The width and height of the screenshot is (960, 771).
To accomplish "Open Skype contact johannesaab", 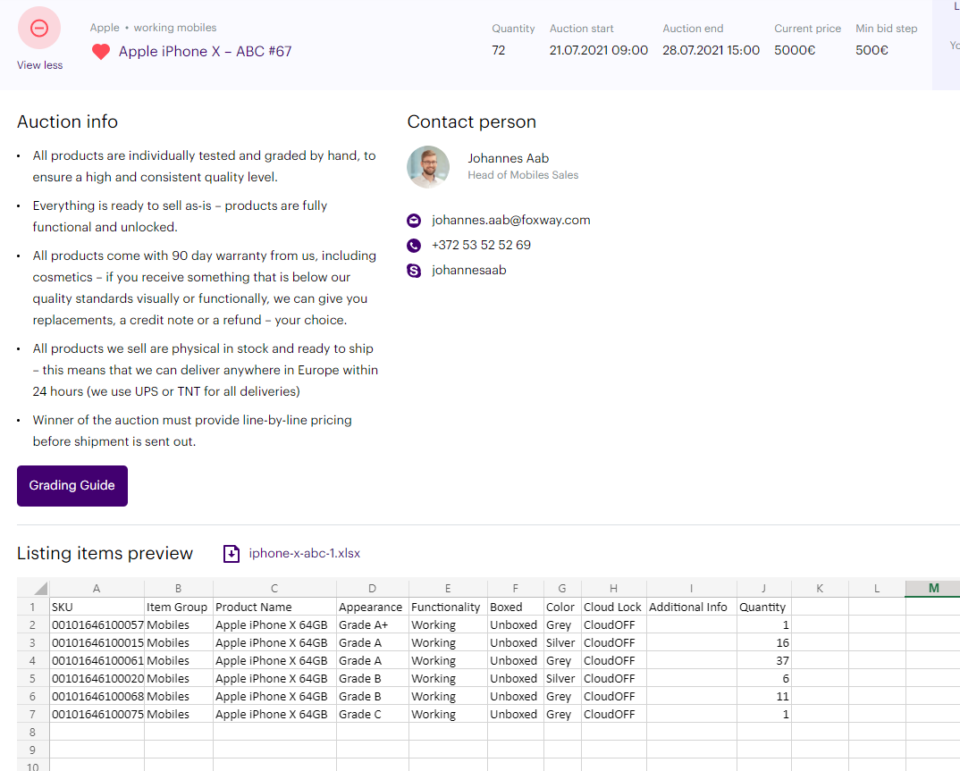I will (x=469, y=270).
